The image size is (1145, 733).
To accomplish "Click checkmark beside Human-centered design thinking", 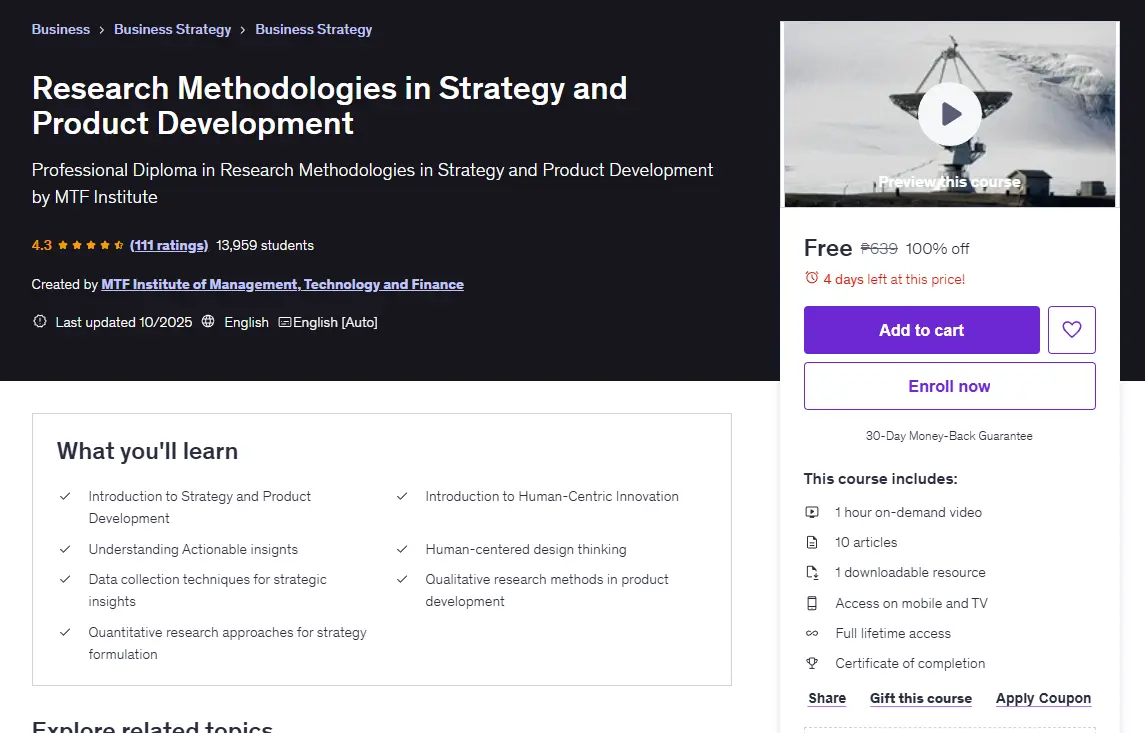I will pyautogui.click(x=402, y=549).
